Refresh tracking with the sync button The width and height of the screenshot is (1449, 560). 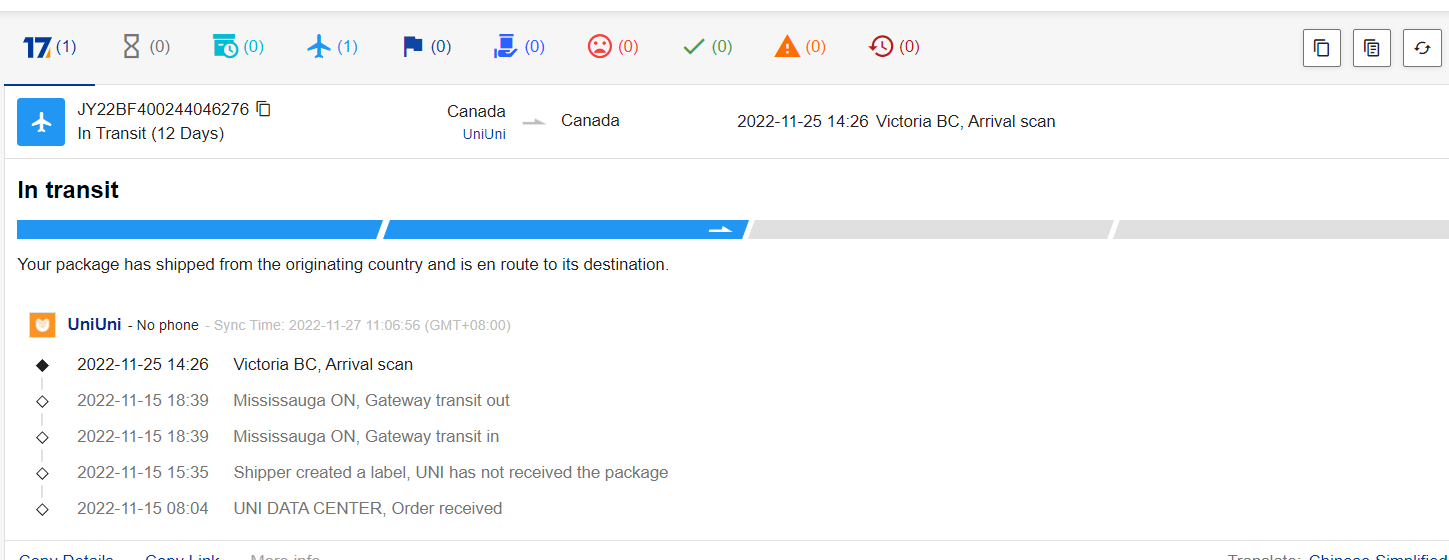click(1422, 48)
